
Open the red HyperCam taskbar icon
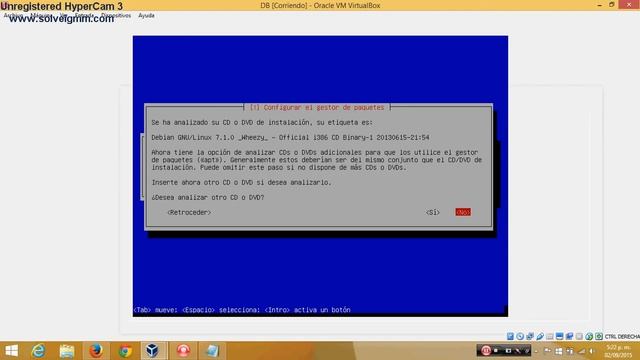[183, 351]
